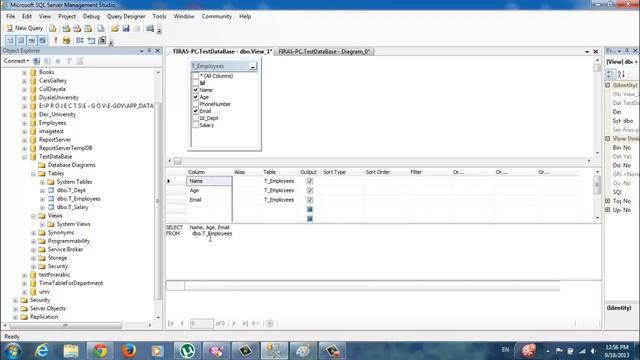The height and width of the screenshot is (360, 640).
Task: Open the Query Designer menu
Action: (126, 16)
